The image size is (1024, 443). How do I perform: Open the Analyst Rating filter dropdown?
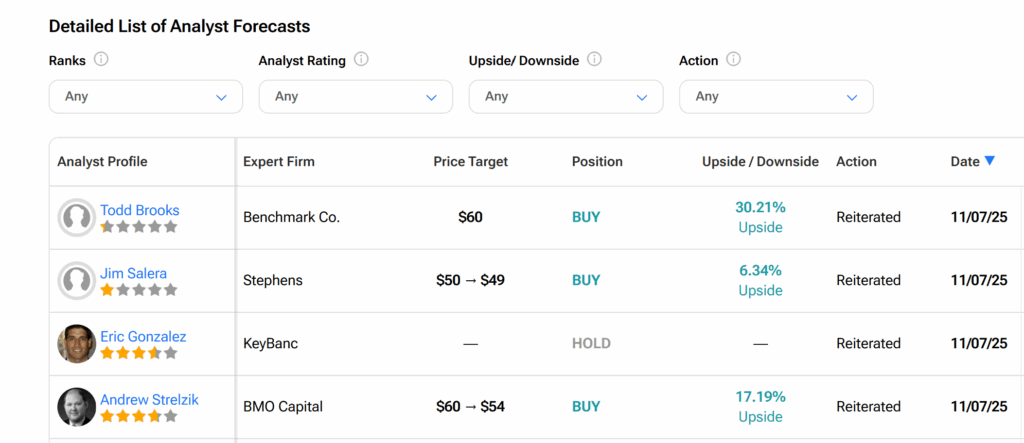[356, 97]
